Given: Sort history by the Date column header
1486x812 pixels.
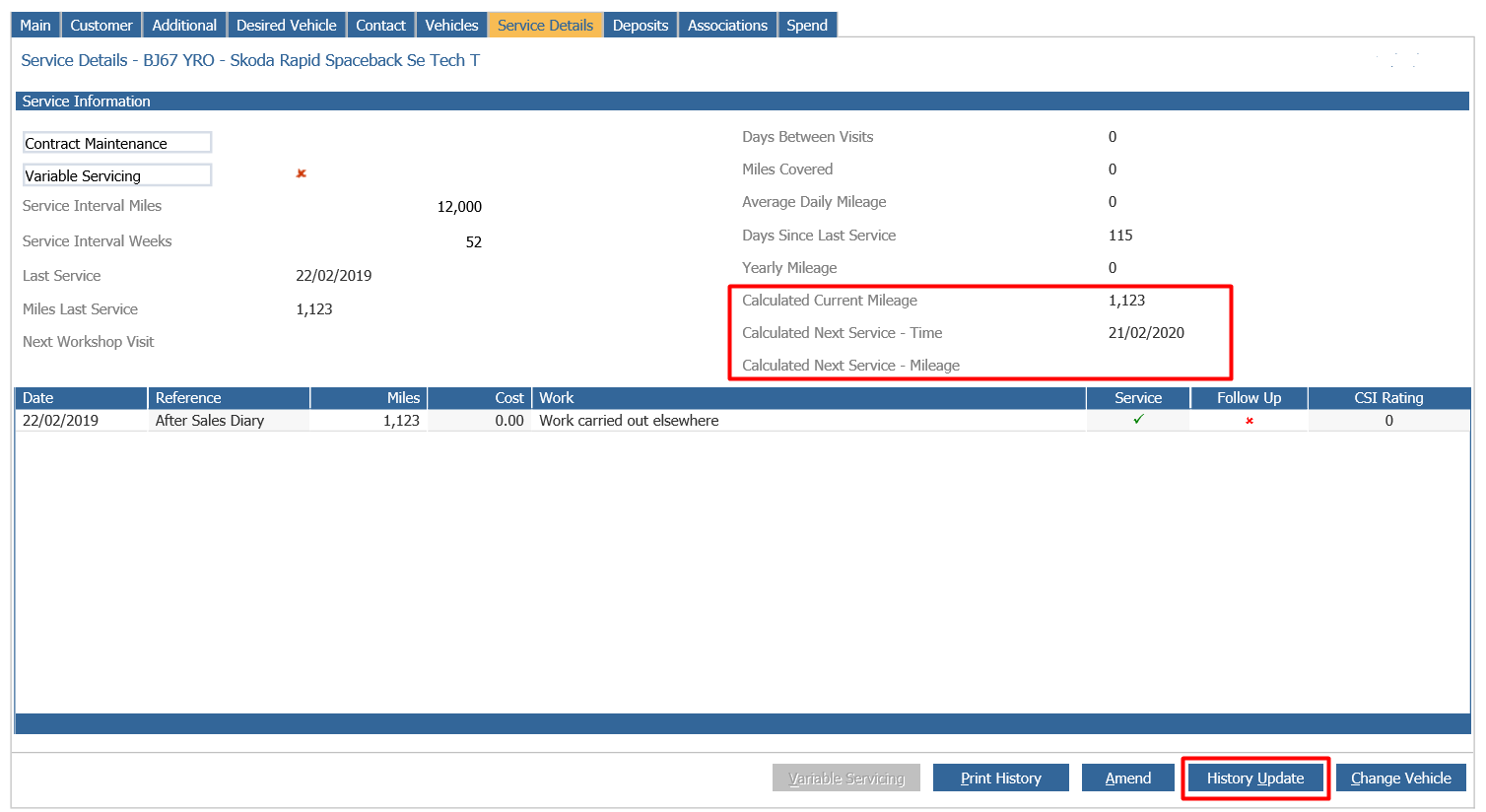Looking at the screenshot, I should click(x=82, y=398).
